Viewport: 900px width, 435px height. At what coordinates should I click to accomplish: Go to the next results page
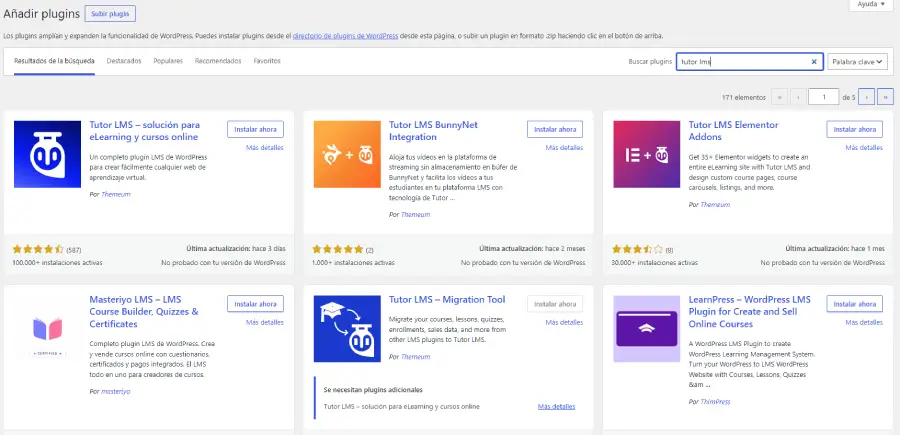point(867,97)
